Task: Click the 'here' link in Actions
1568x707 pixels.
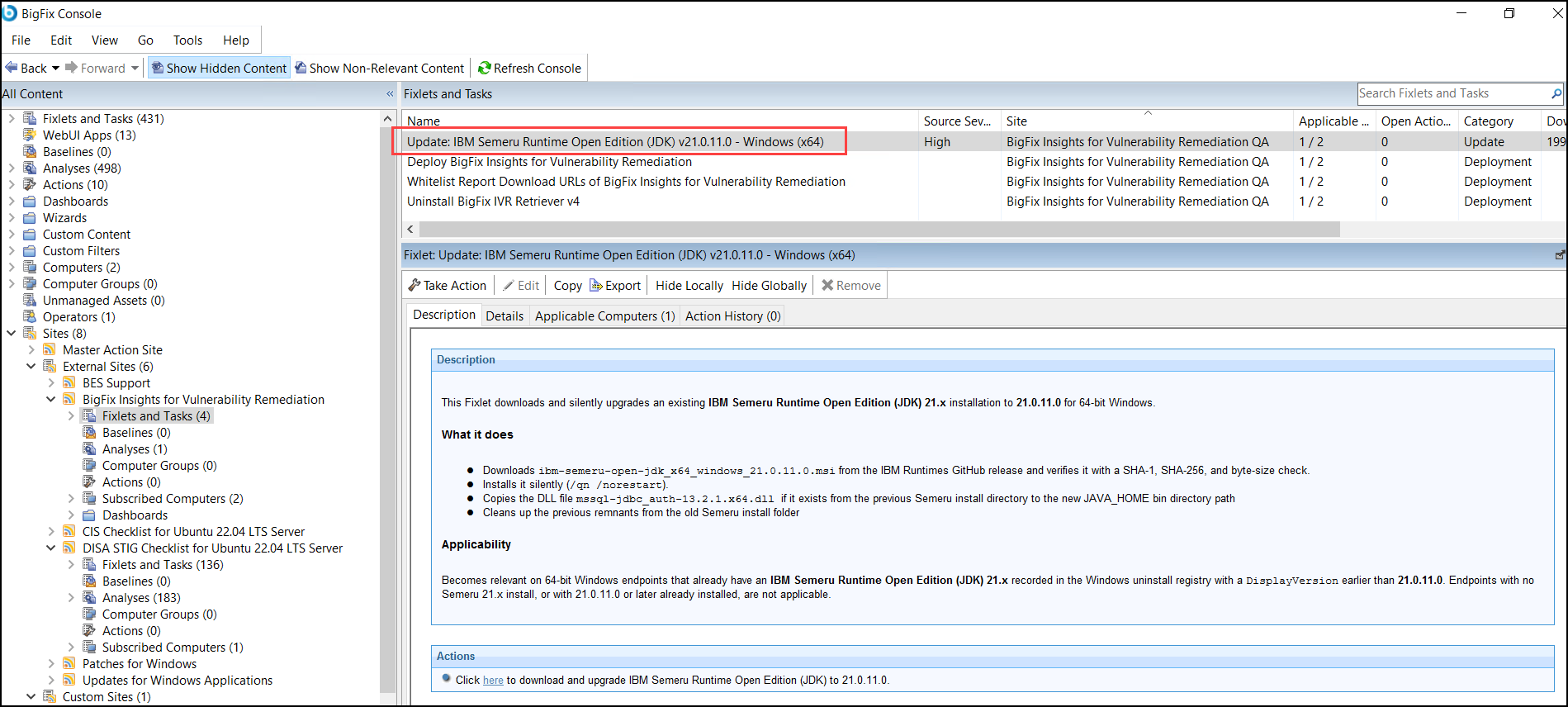Action: 493,680
